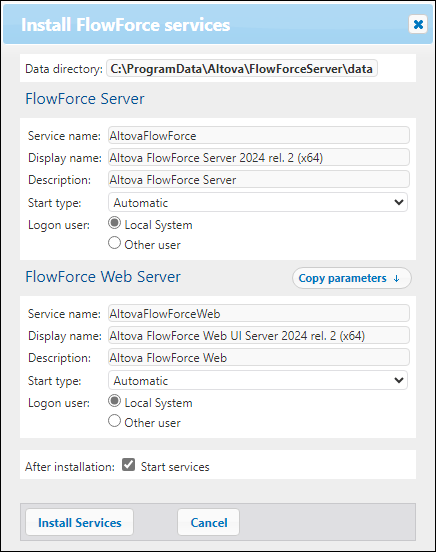Click the Altova FlowForce Server description field
The image size is (436, 552).
259,180
